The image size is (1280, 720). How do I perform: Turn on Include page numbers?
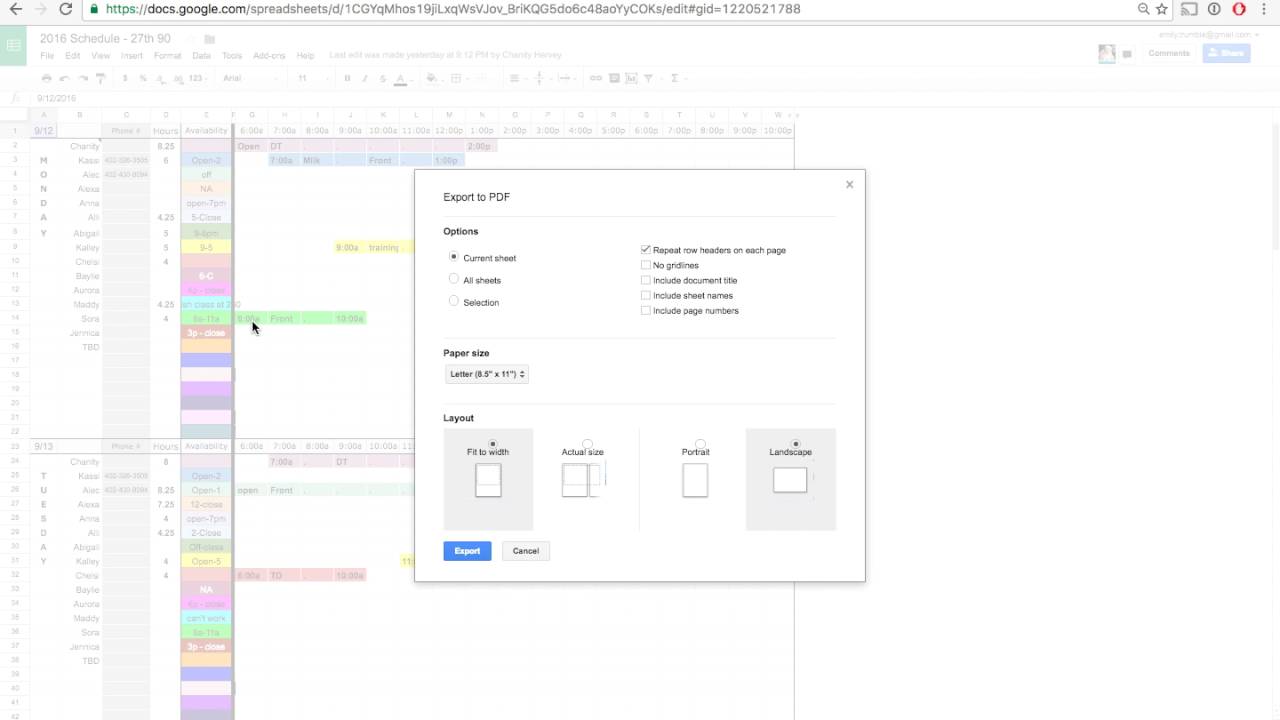tap(645, 310)
